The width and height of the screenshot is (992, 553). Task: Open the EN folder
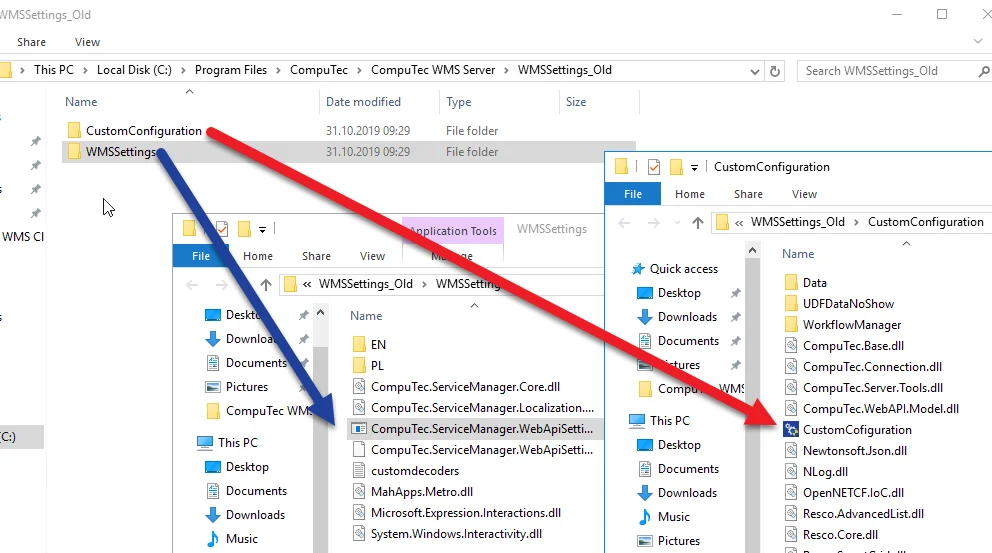(377, 345)
